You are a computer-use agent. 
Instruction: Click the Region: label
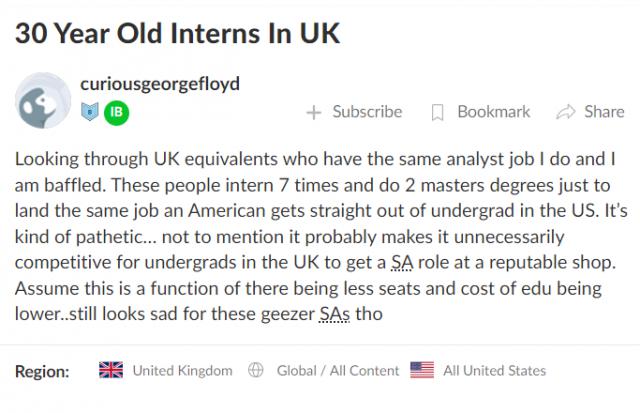[x=42, y=371]
